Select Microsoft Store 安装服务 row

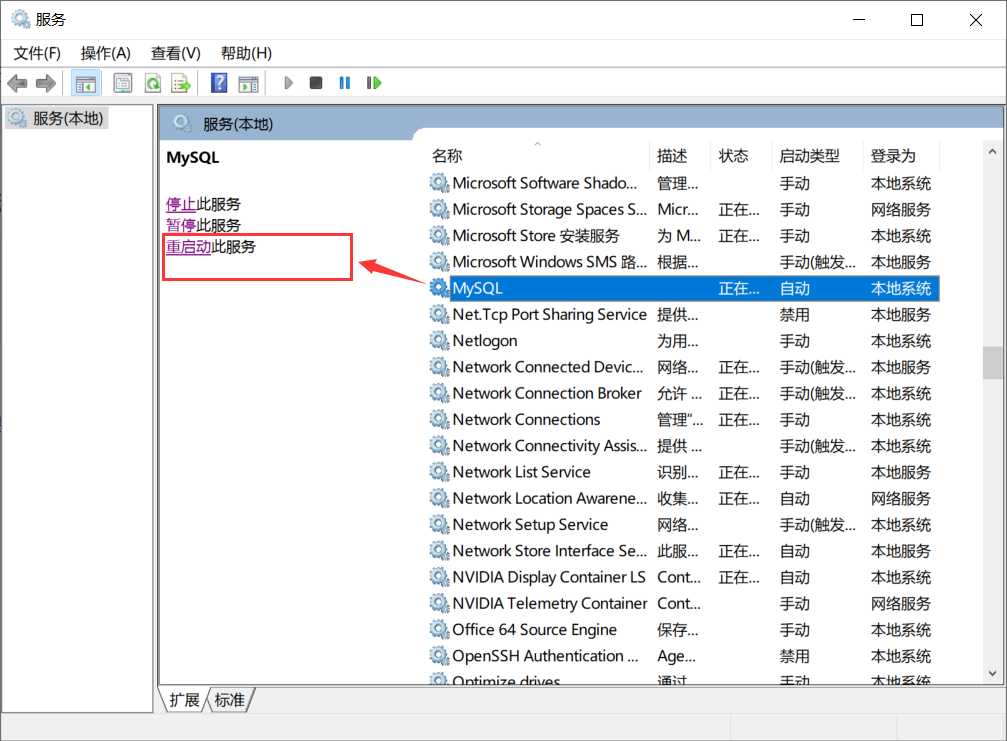point(683,236)
